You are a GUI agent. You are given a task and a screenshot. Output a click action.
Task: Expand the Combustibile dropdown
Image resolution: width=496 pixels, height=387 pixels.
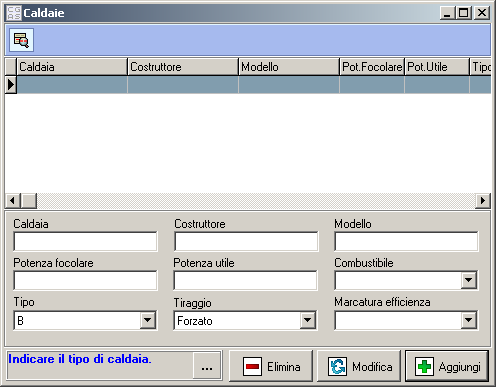point(469,280)
